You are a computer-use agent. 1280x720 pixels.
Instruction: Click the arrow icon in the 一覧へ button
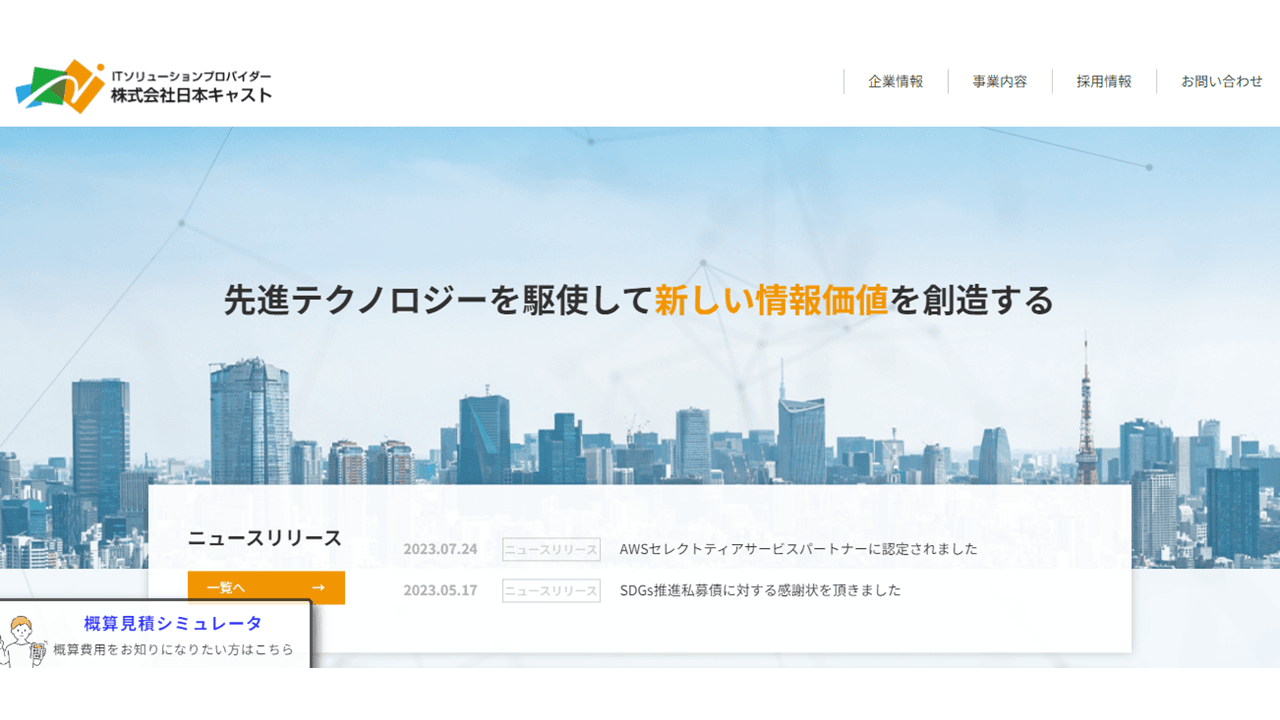coord(318,588)
